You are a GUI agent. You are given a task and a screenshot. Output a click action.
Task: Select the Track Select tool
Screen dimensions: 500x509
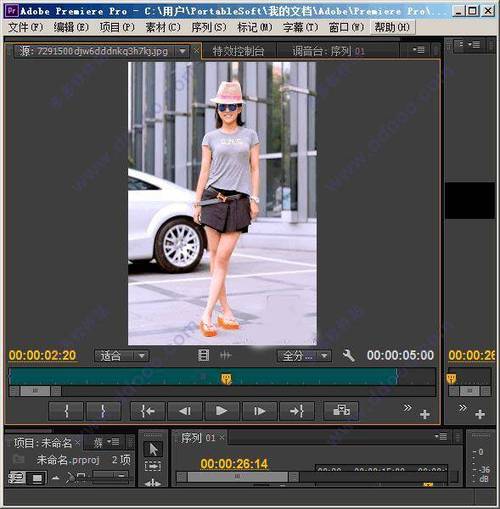point(153,466)
